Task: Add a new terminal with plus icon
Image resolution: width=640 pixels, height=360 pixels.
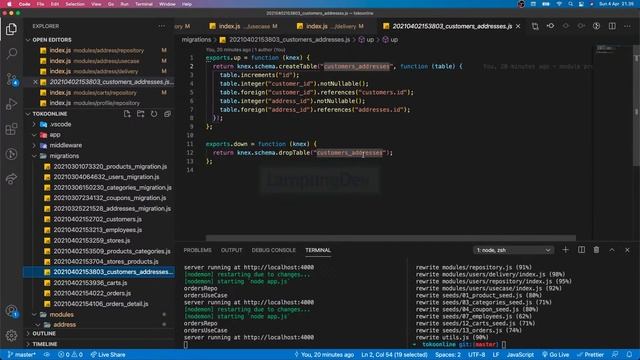Action: [565, 250]
